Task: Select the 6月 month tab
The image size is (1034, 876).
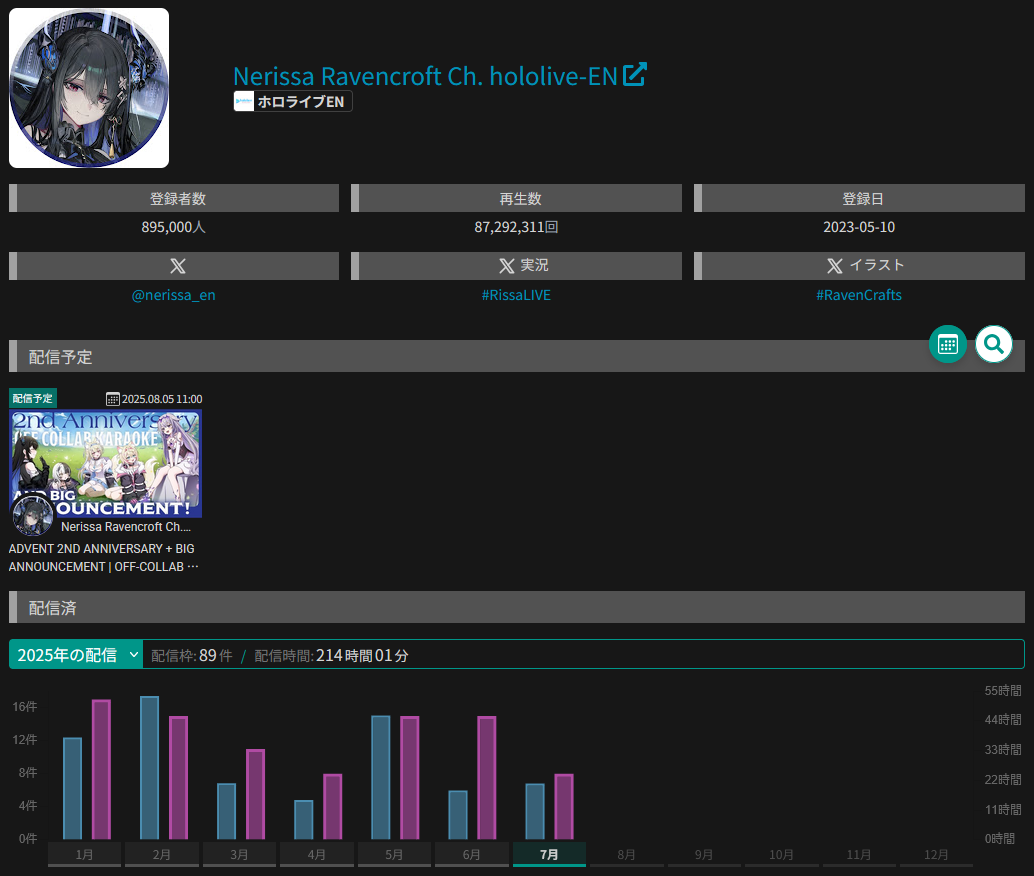Action: pos(471,854)
